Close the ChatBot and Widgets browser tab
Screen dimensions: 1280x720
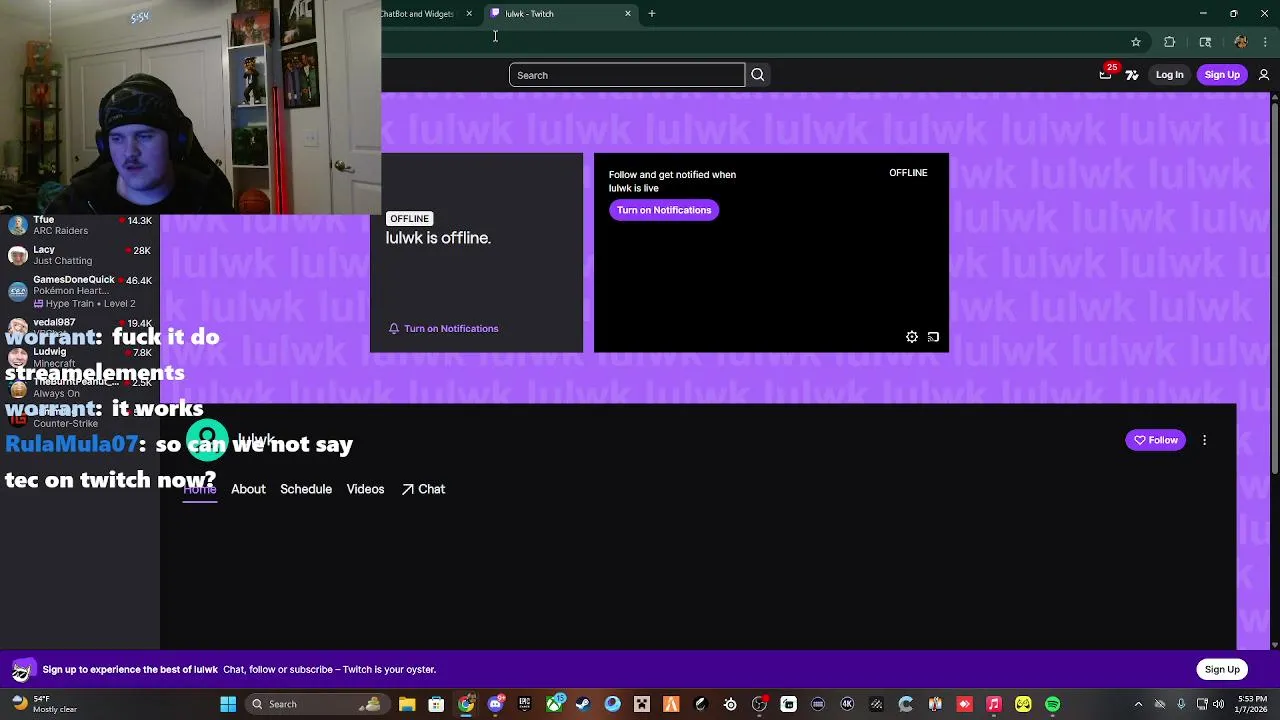coord(469,14)
